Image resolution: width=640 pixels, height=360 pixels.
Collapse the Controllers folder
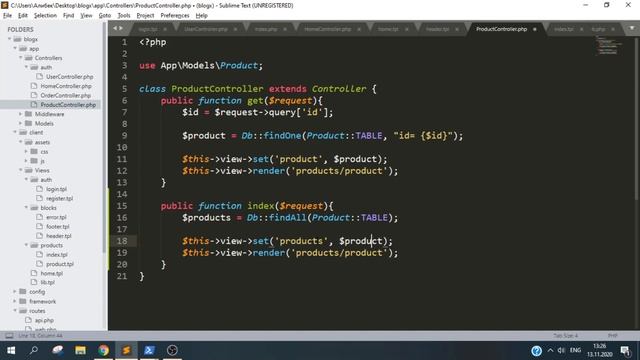tap(21, 58)
